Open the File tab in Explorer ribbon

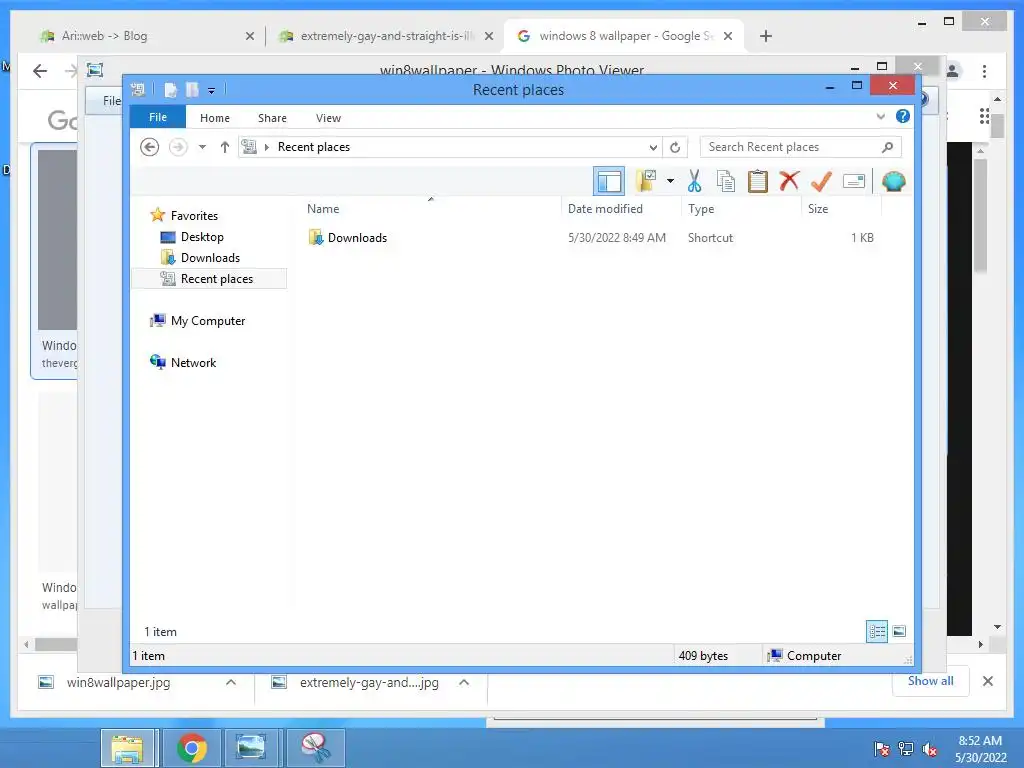pos(158,118)
